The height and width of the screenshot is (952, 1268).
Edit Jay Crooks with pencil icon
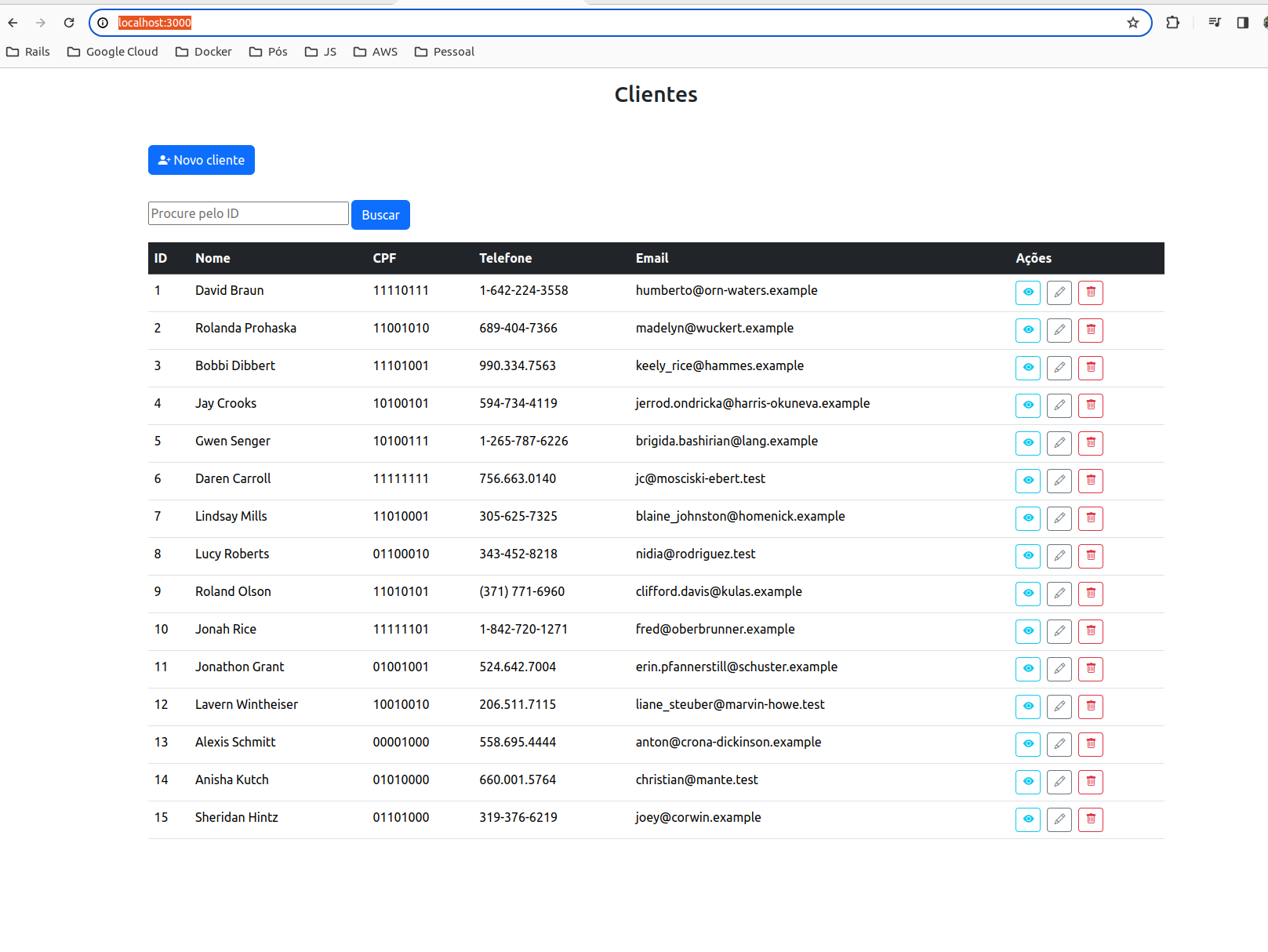coord(1059,405)
